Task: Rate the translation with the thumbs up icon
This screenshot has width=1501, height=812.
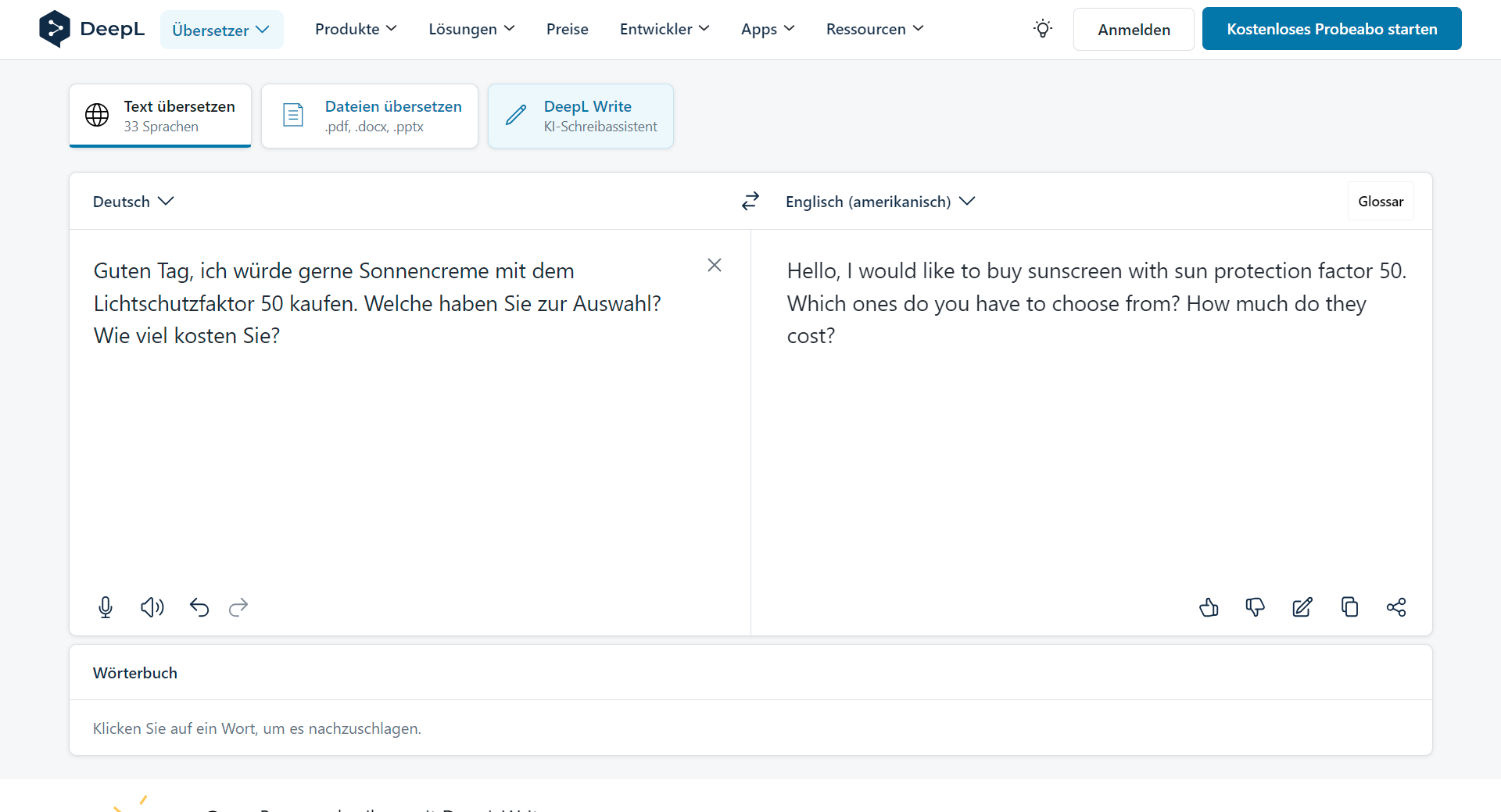Action: (x=1209, y=607)
